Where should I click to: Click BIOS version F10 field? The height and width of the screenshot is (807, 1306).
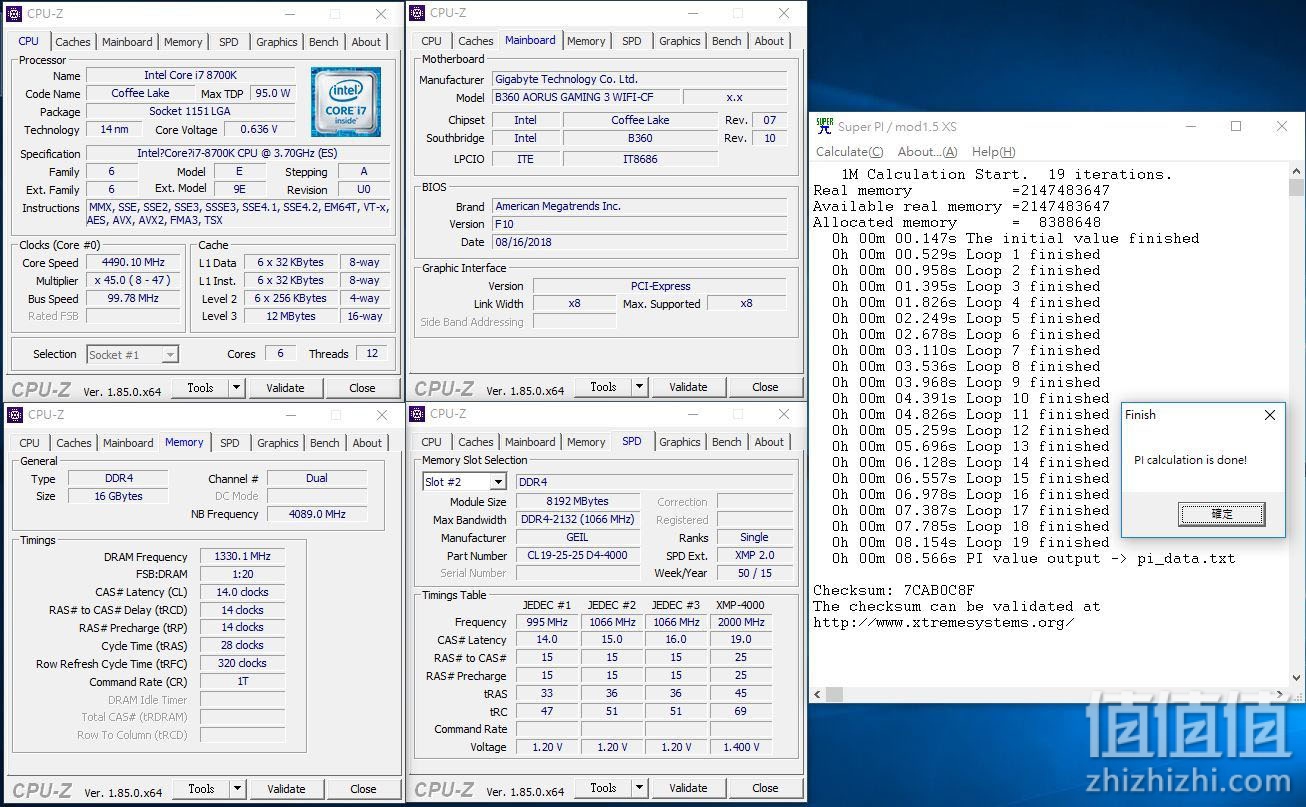click(638, 224)
